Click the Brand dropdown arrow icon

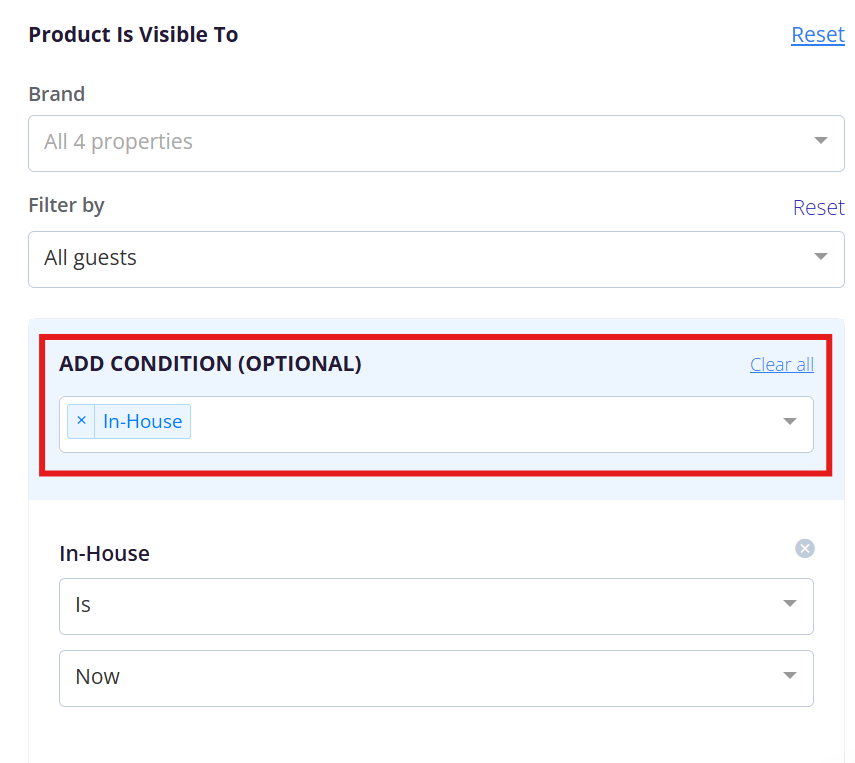click(x=821, y=141)
